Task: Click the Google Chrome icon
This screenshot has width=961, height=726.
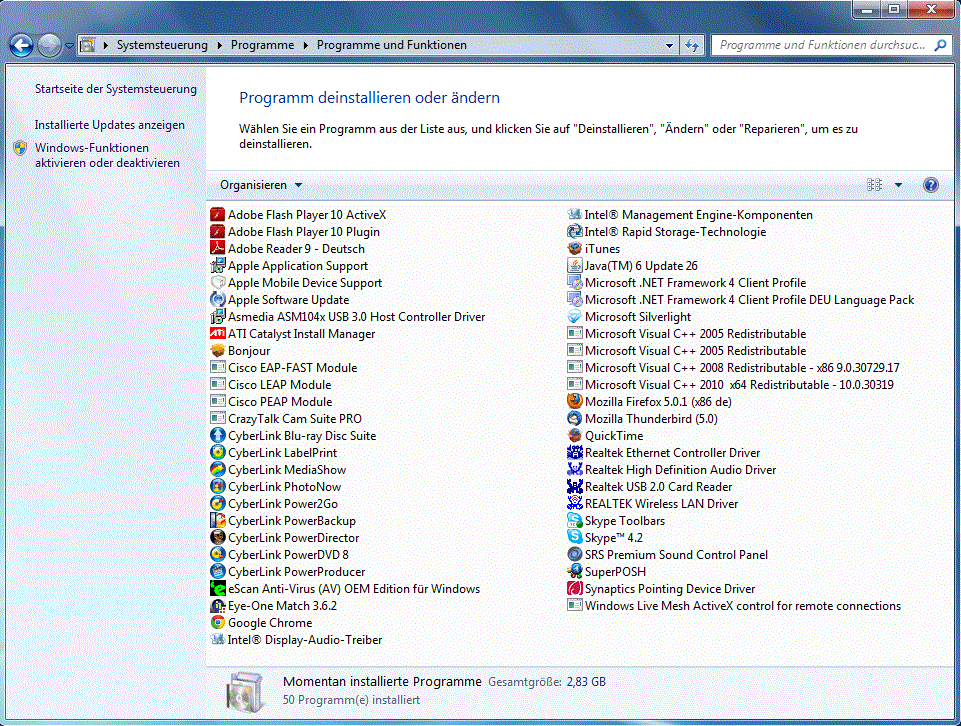Action: click(218, 622)
